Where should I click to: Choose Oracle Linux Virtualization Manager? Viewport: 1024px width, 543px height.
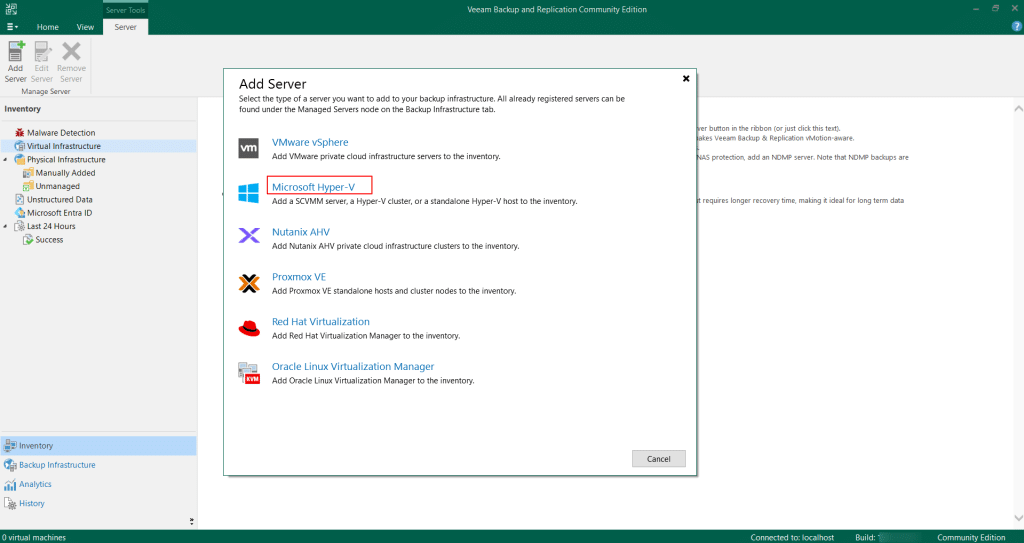tap(353, 367)
